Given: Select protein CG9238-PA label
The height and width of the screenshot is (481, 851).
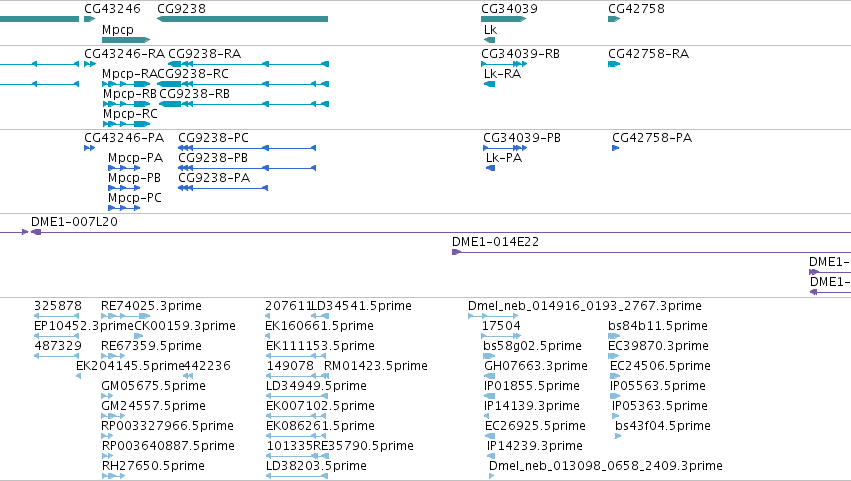Looking at the screenshot, I should (214, 178).
